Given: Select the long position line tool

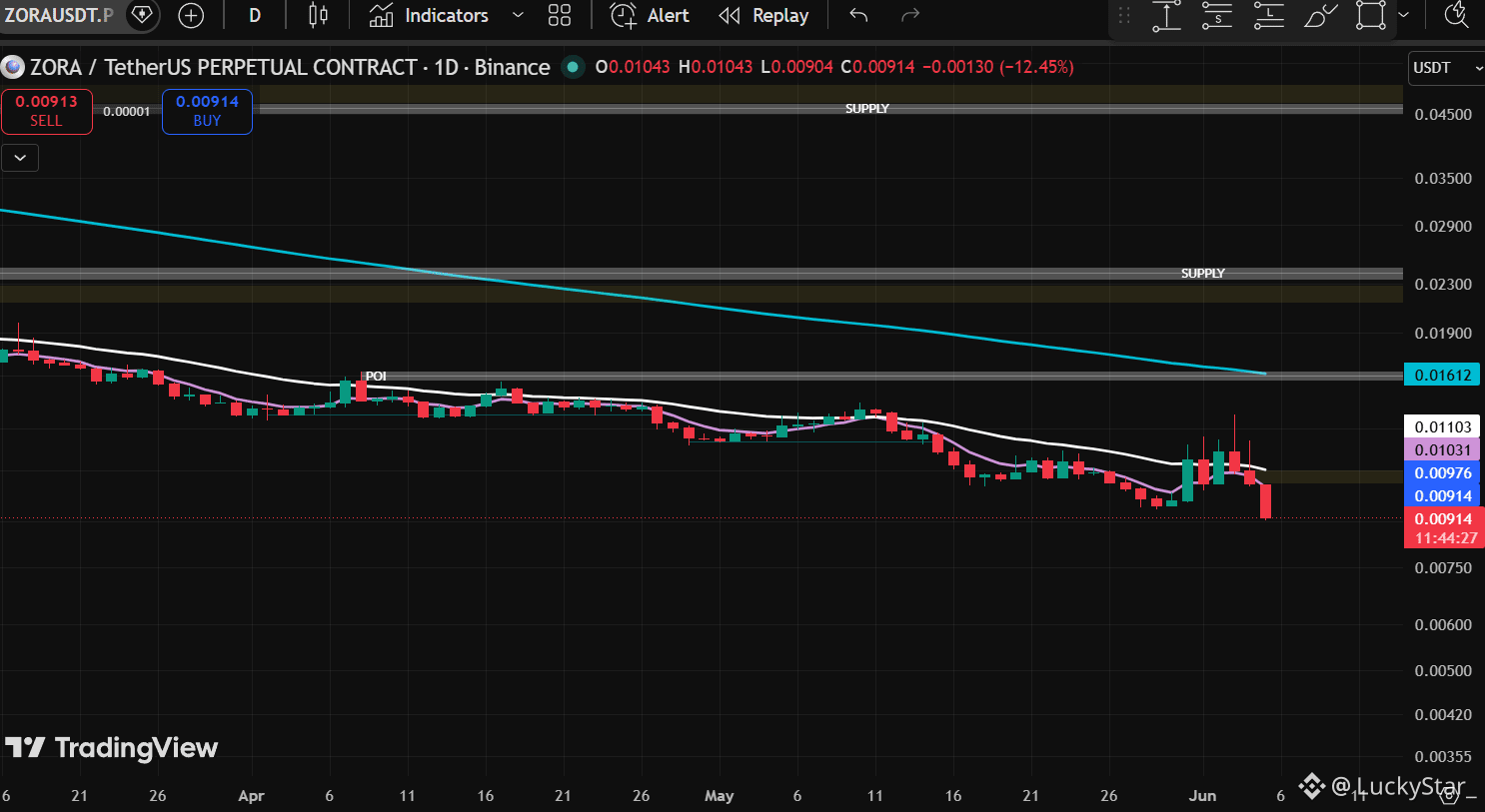Looking at the screenshot, I should (1268, 15).
